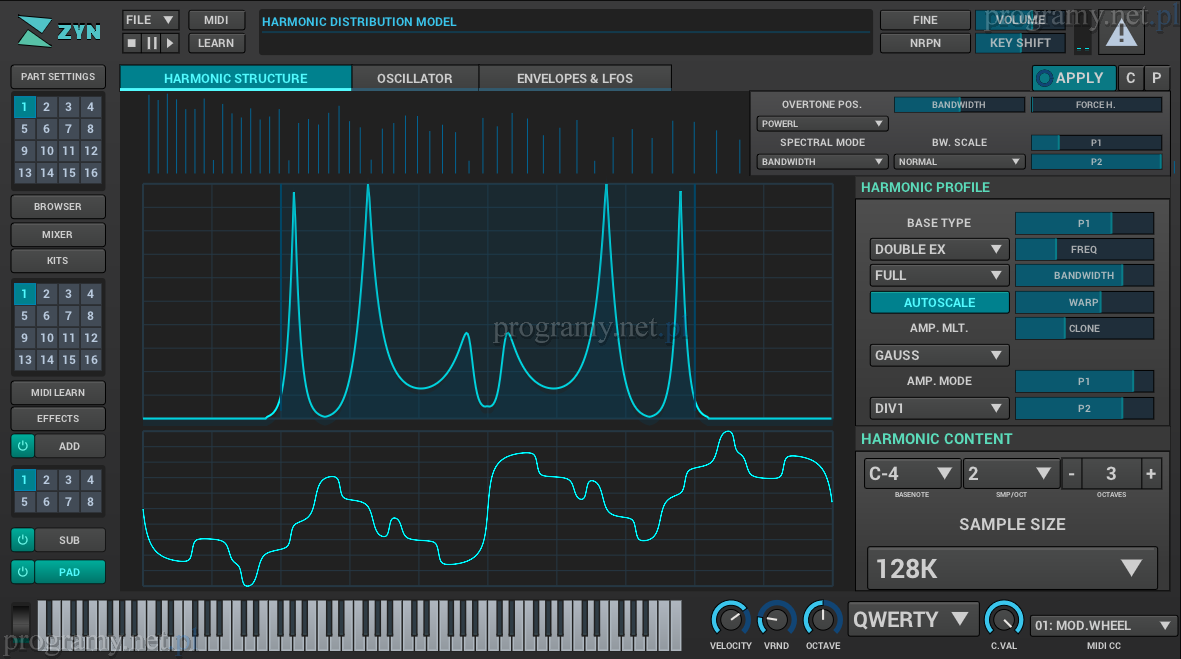Click the plus icon to increase octaves
1181x659 pixels.
point(1150,474)
